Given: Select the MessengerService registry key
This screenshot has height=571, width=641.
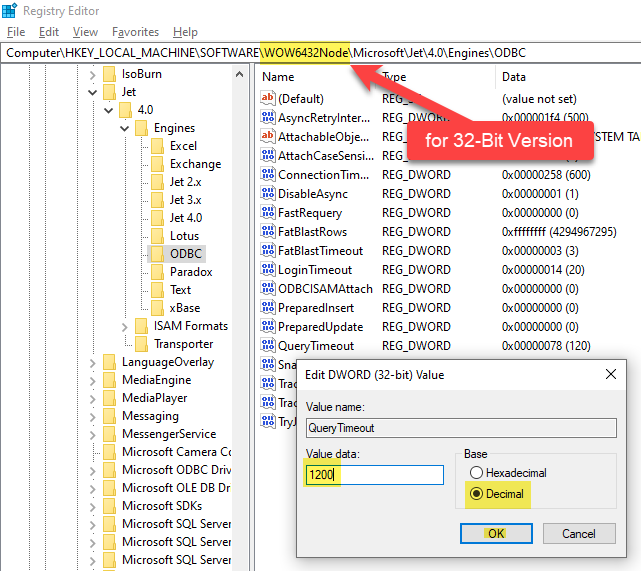Looking at the screenshot, I should point(169,433).
